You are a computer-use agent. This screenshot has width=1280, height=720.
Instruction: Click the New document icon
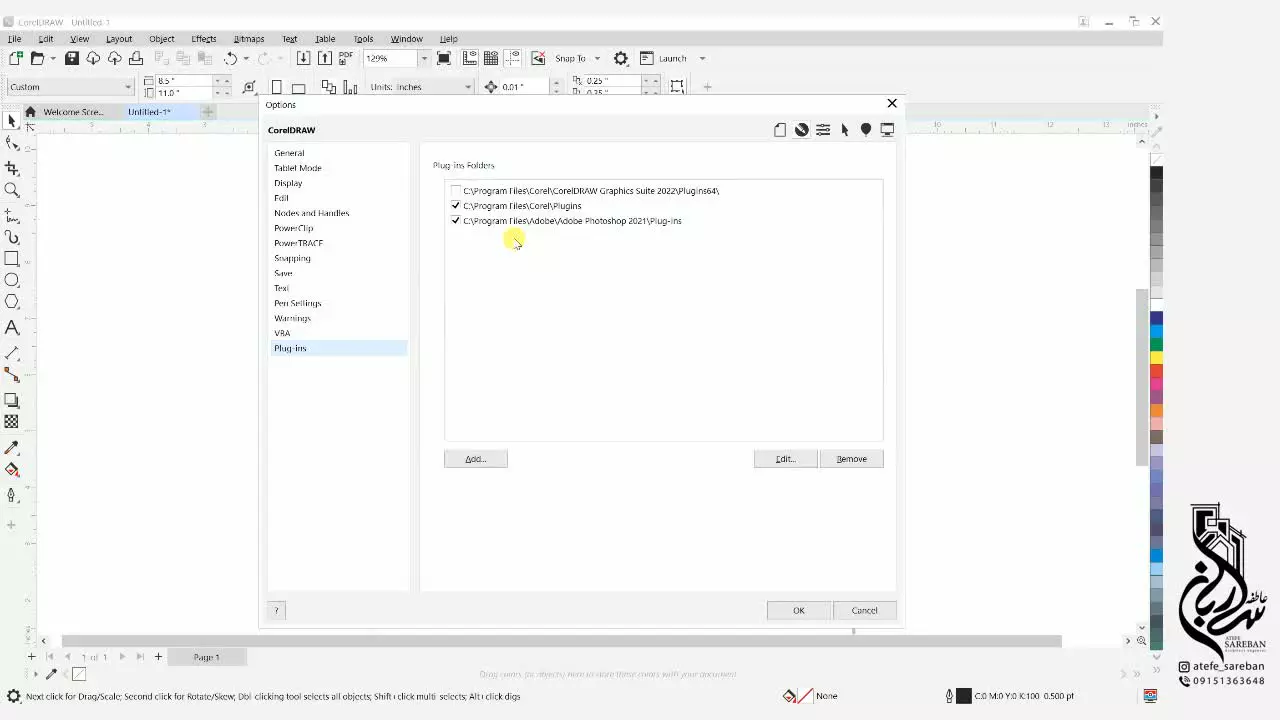[x=16, y=58]
